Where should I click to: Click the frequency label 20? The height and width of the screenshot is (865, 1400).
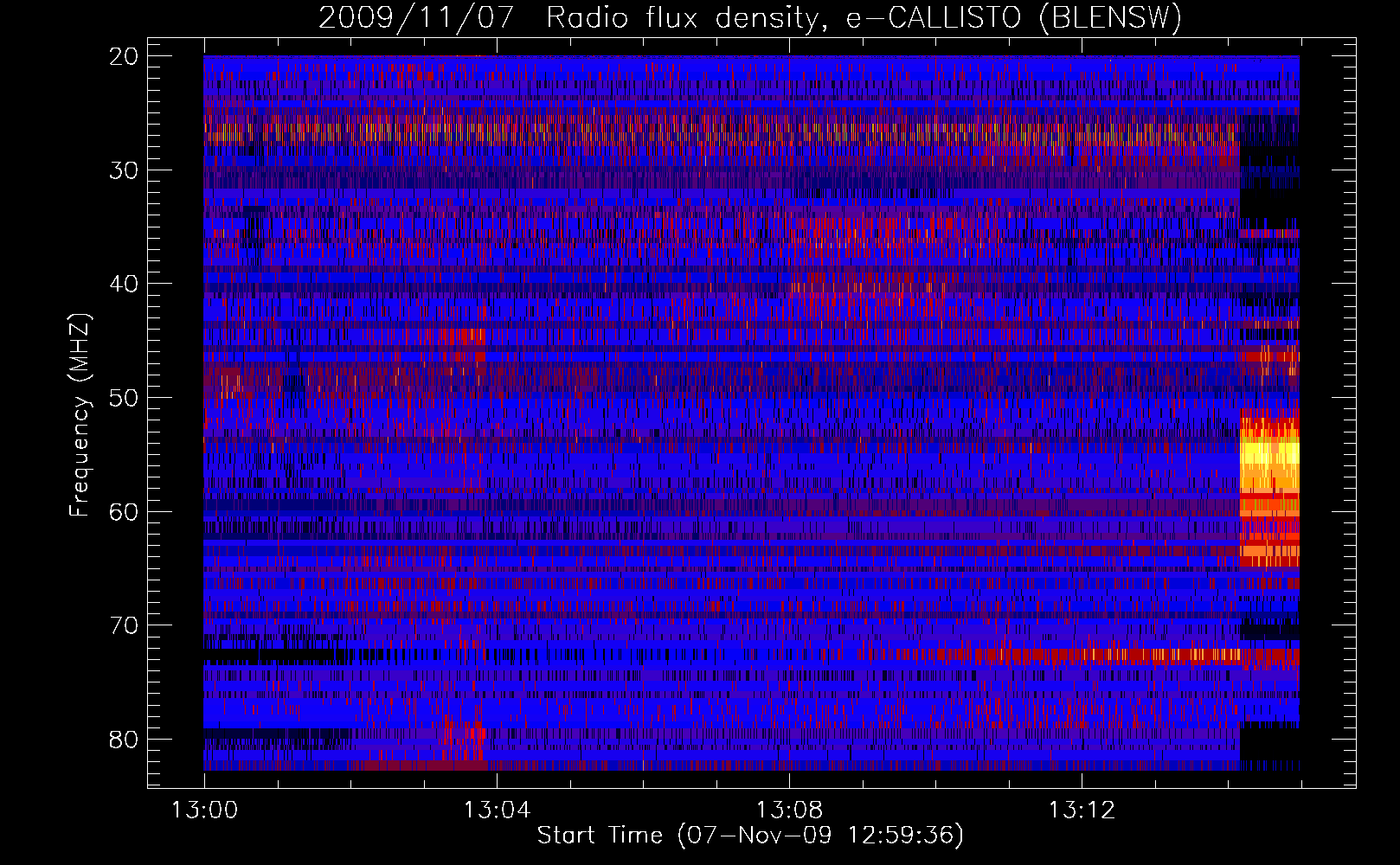tap(124, 56)
